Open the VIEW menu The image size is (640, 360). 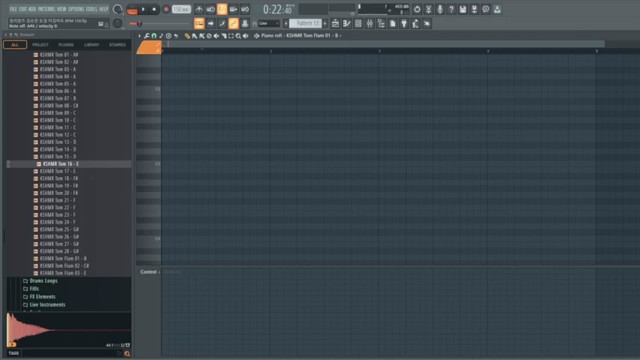62,9
